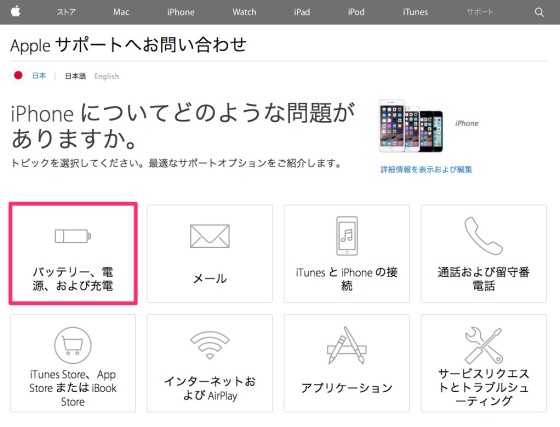Select 日本語 language option
The height and width of the screenshot is (427, 560).
coord(75,76)
